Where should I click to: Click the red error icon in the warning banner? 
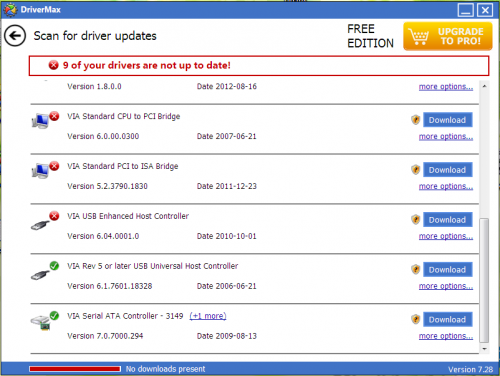coord(53,65)
